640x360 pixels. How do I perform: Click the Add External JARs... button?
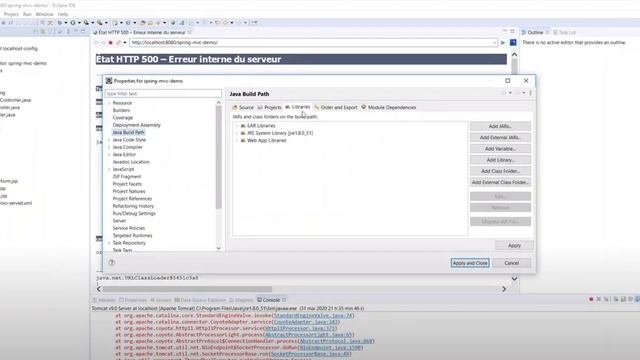click(x=500, y=138)
